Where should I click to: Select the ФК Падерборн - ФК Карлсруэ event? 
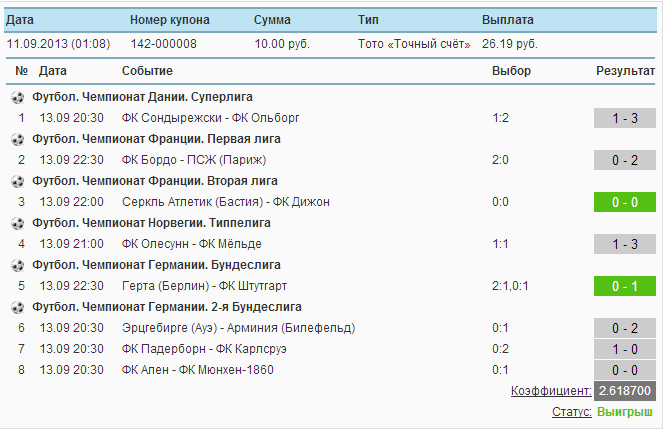tap(204, 349)
